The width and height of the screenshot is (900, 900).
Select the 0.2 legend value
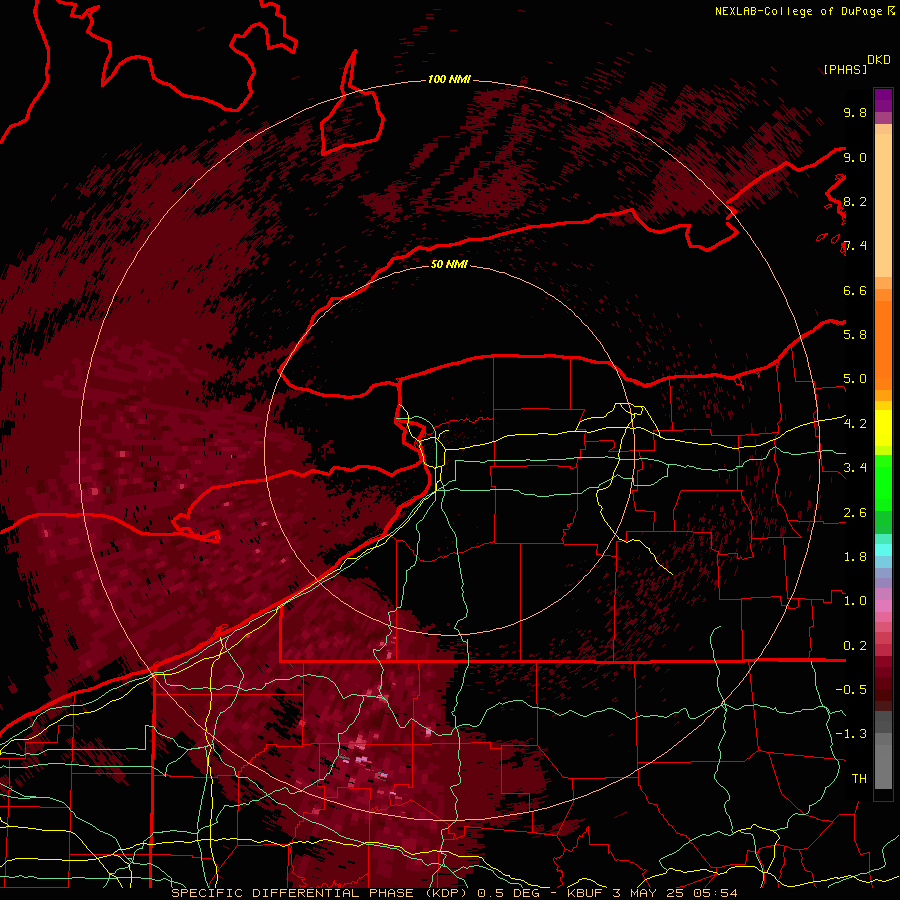(x=855, y=646)
